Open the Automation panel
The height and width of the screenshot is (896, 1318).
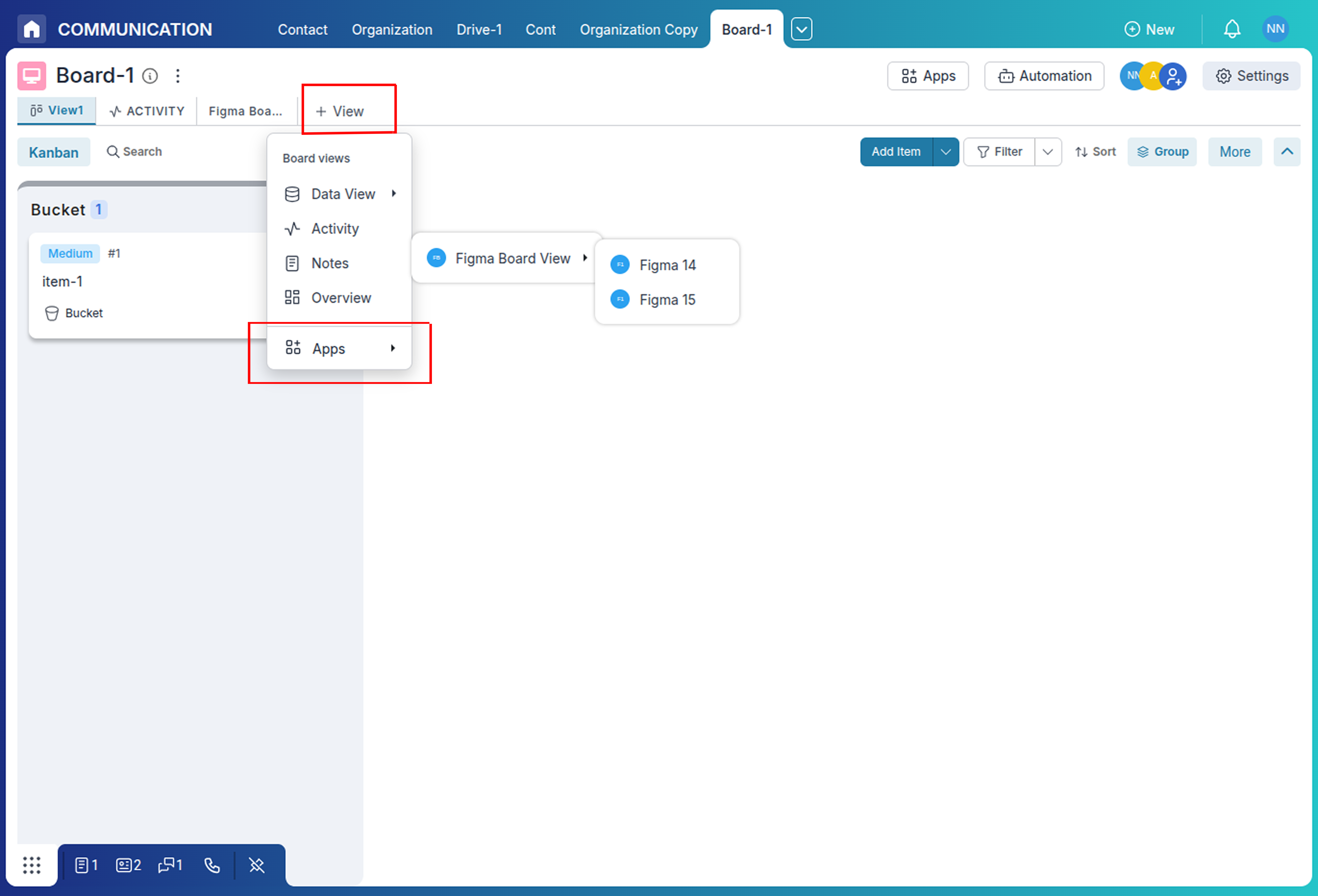(1043, 75)
